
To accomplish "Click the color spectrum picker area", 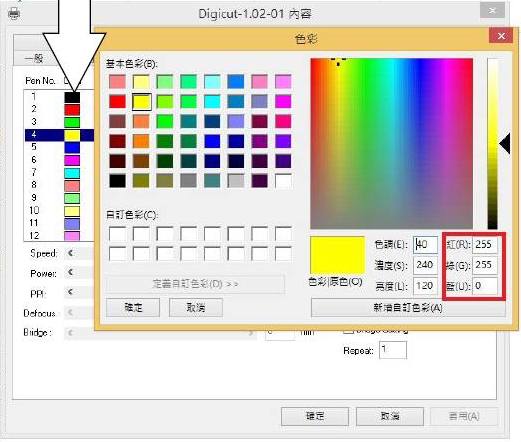I will [x=392, y=144].
